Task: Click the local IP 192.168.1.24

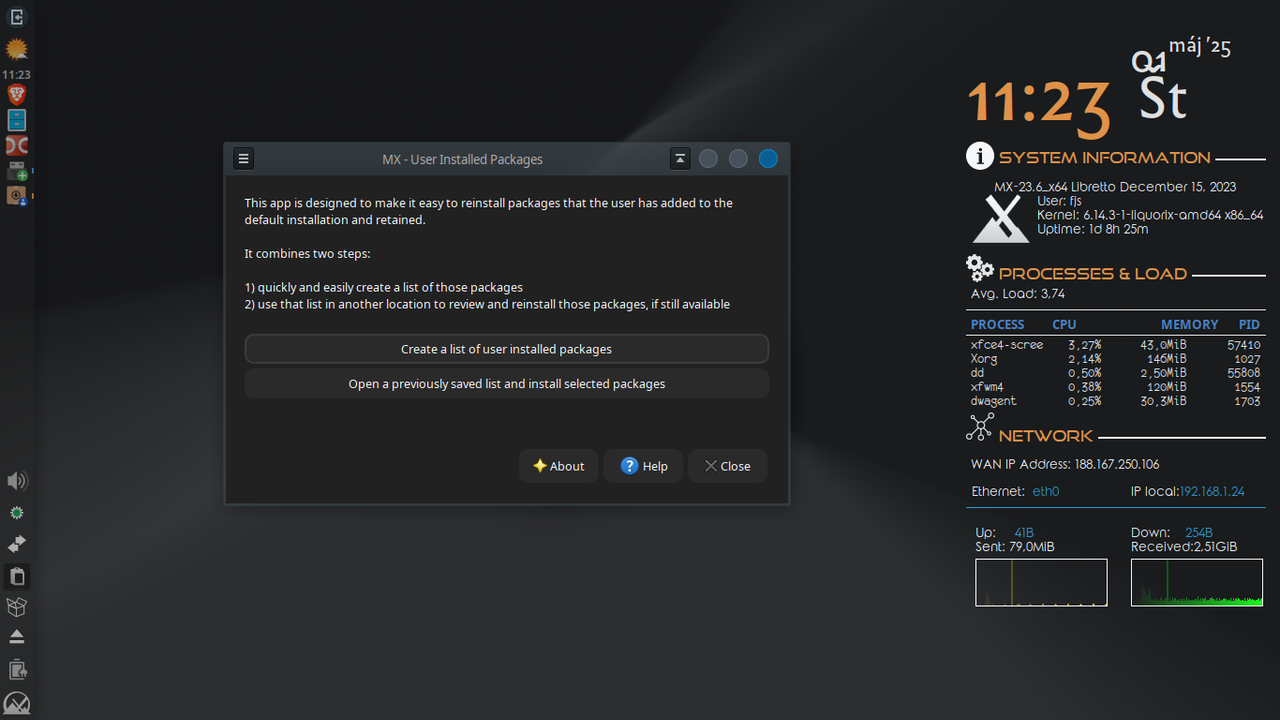Action: [x=1212, y=492]
